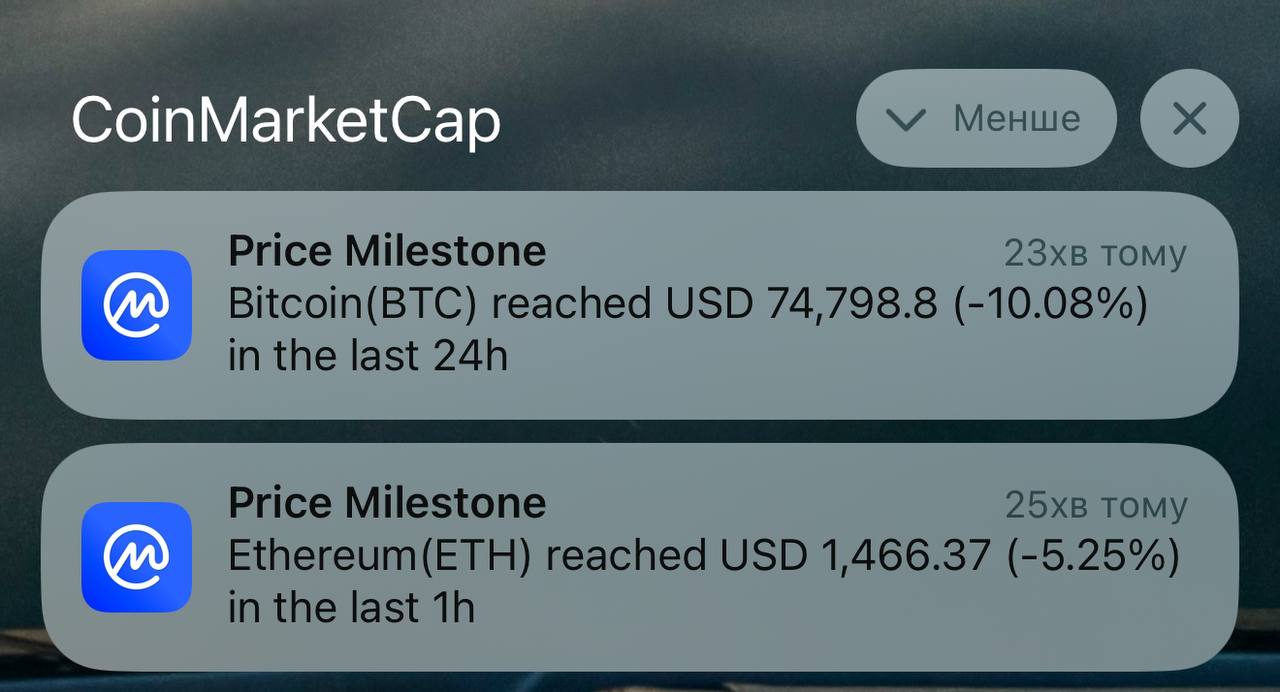Select the -5.25% change figure
The height and width of the screenshot is (692, 1280).
(x=1093, y=556)
